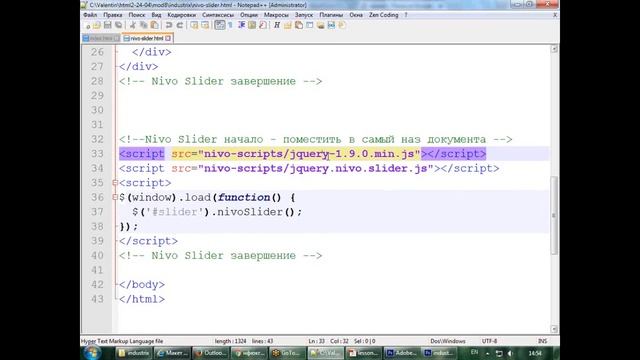640x360 pixels.
Task: Open the Zen Coding menu
Action: coord(384,15)
